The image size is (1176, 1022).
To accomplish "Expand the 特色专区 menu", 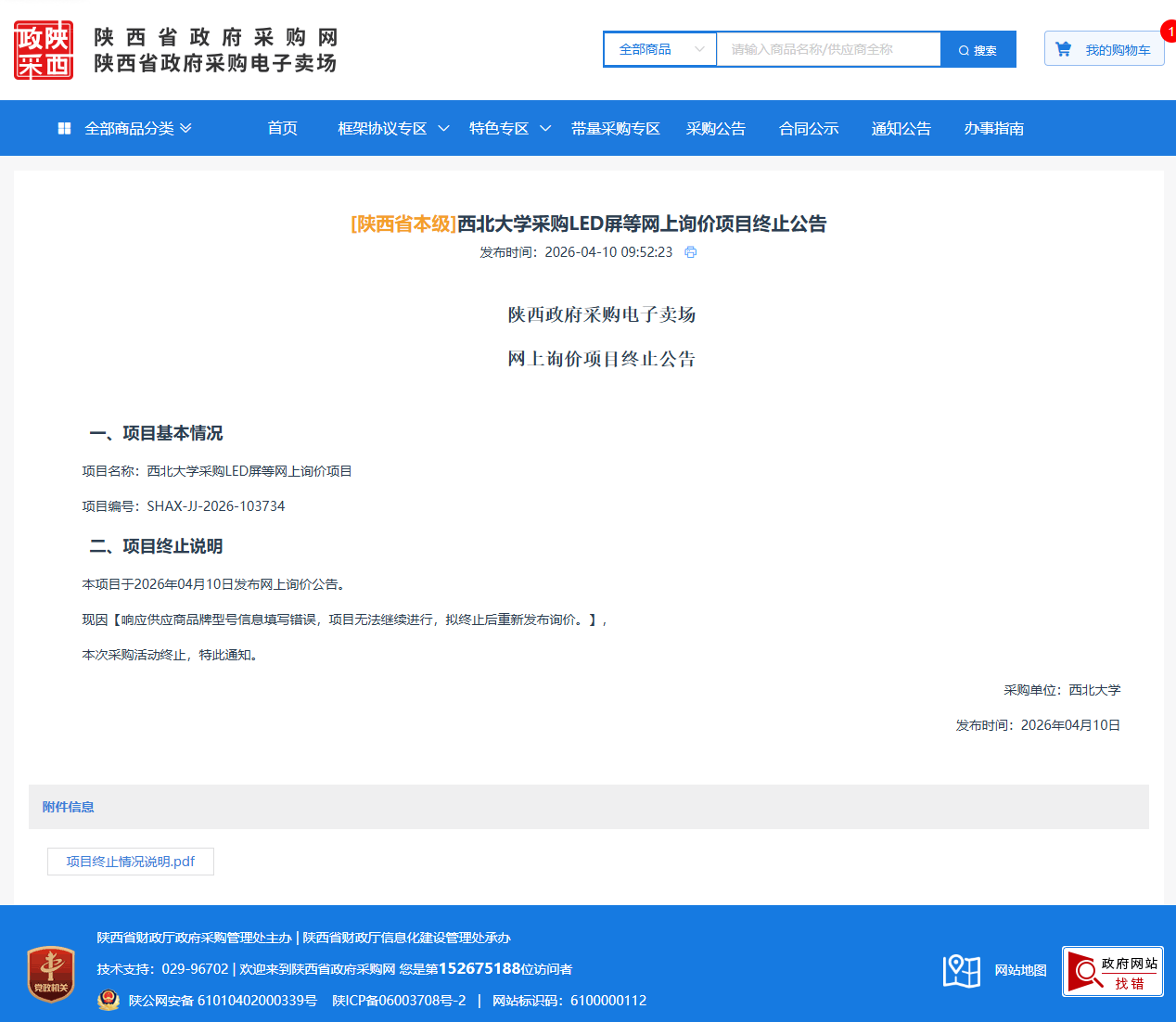I will (509, 128).
